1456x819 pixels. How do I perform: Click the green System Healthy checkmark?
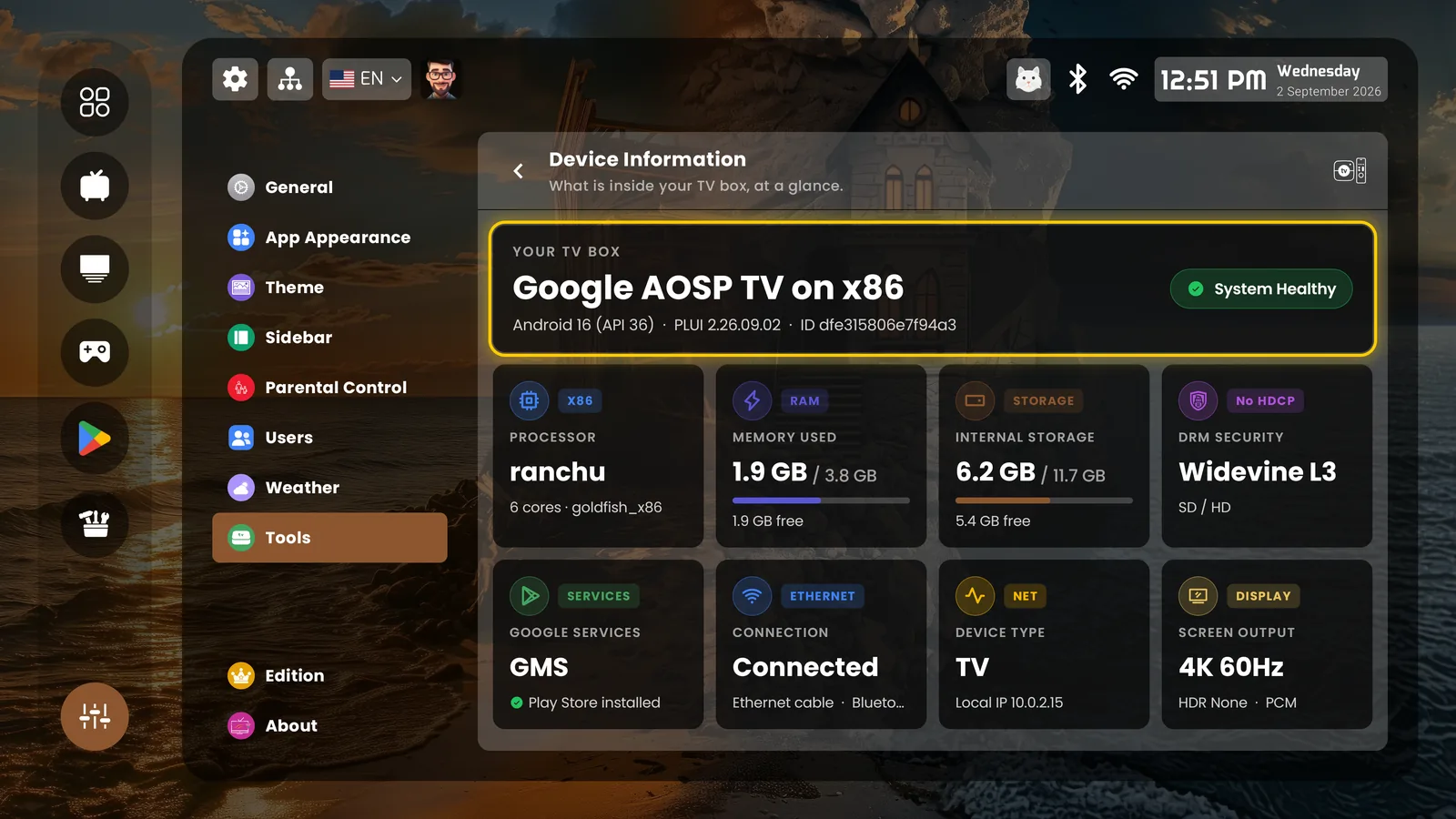[x=1196, y=289]
